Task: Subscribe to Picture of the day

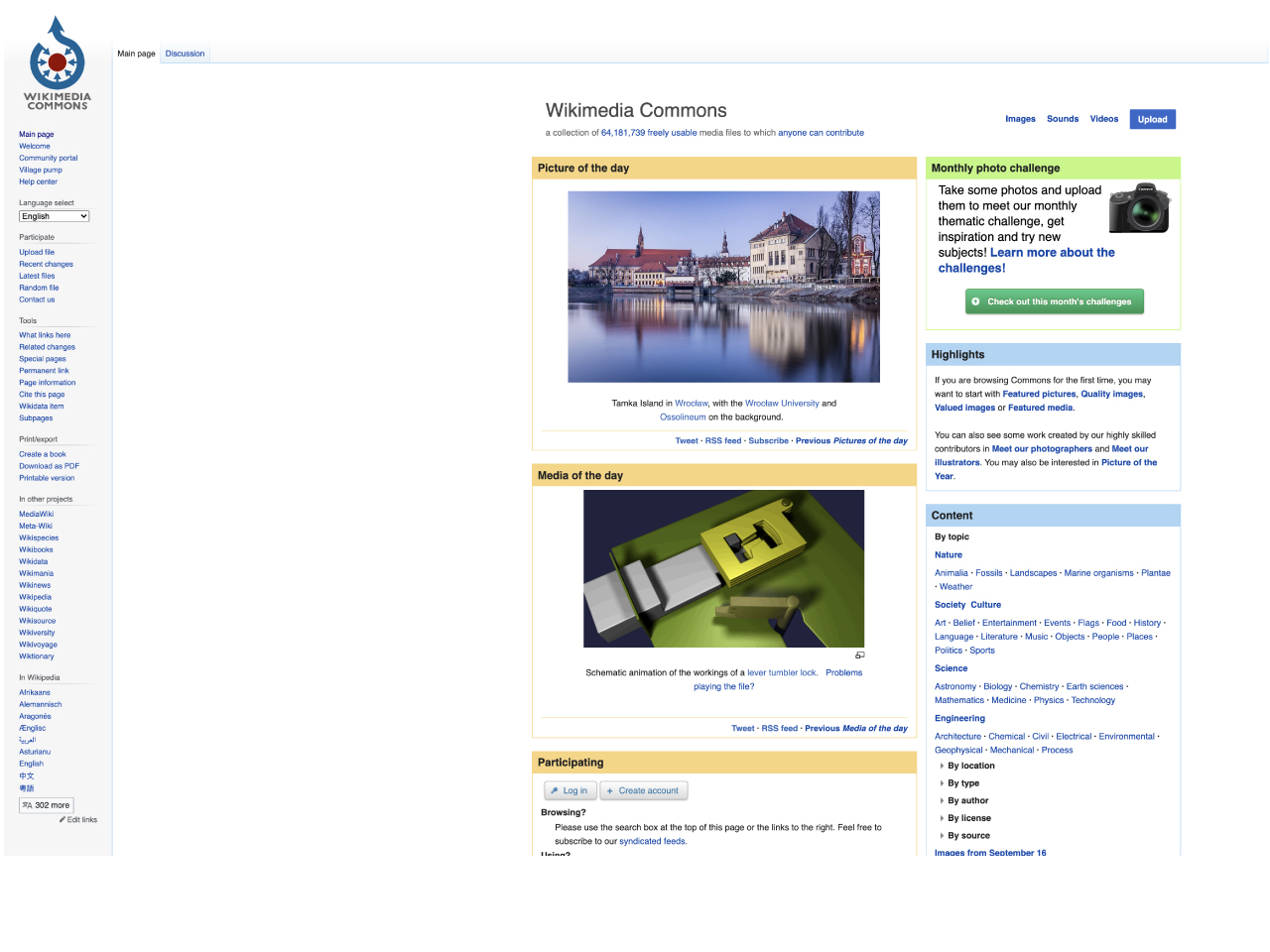Action: pos(769,441)
